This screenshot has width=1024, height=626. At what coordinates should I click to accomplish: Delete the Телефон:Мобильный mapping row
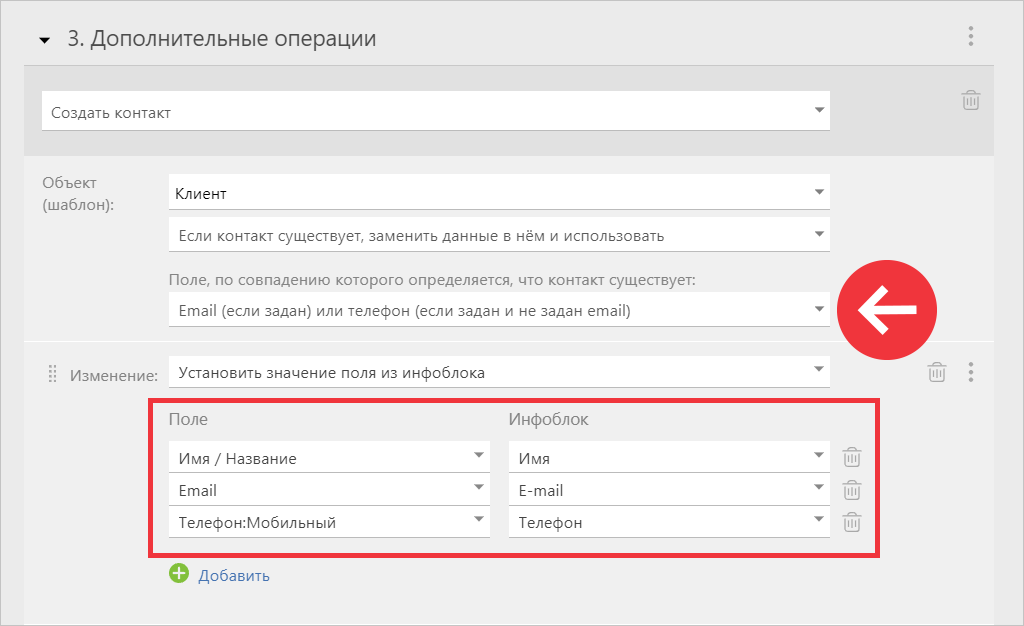(852, 522)
